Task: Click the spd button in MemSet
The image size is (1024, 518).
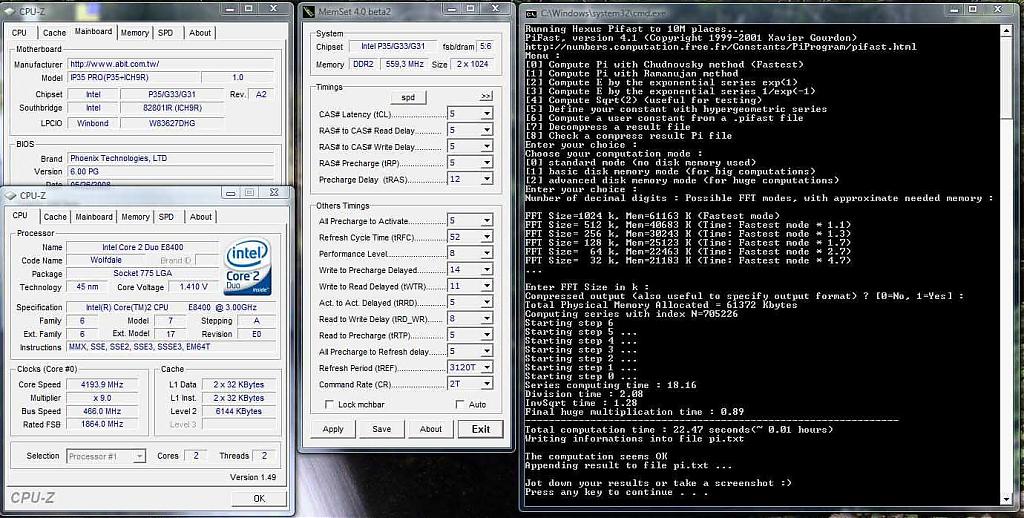Action: (x=408, y=97)
